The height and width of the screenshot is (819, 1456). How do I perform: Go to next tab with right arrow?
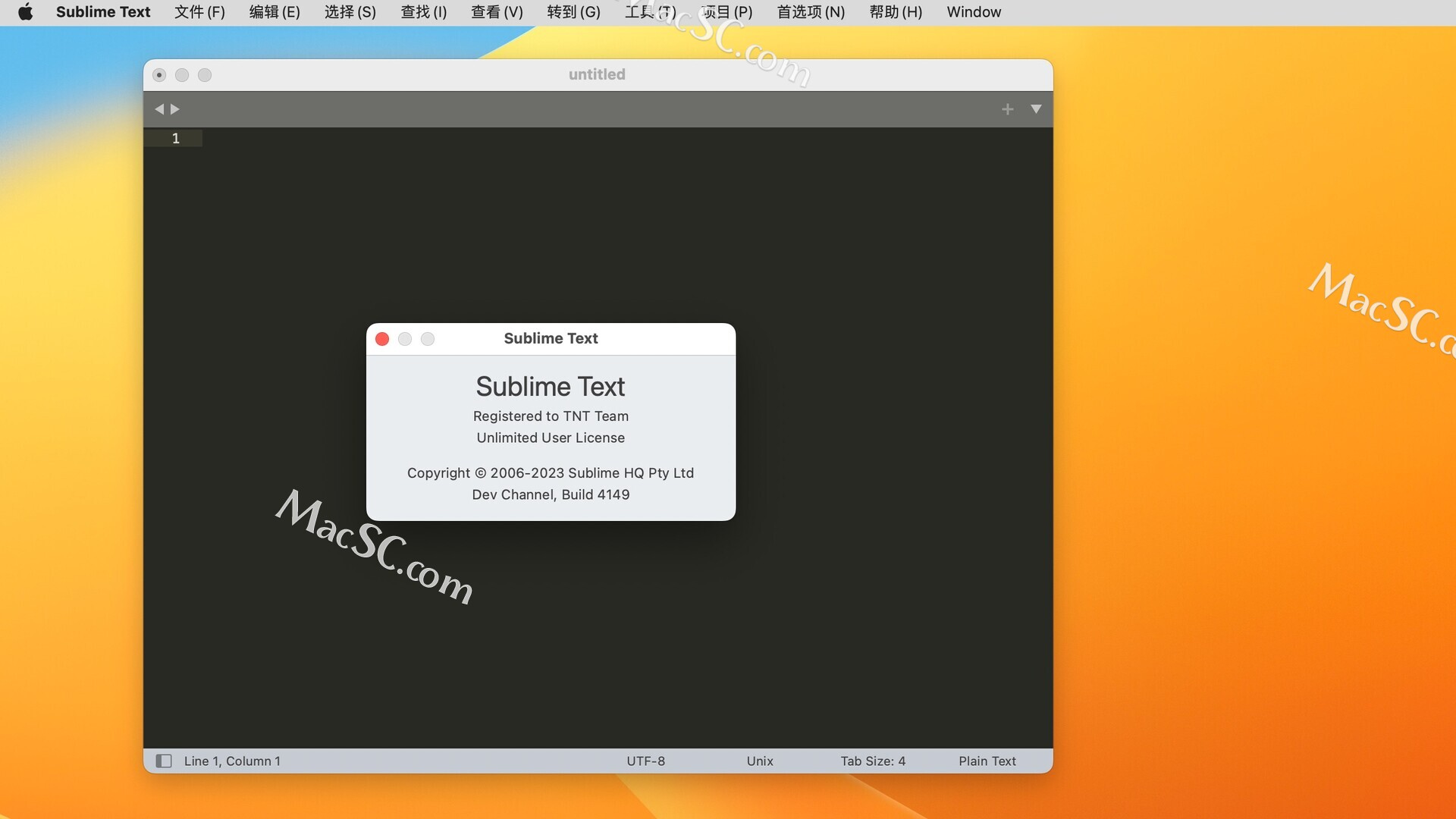tap(175, 109)
